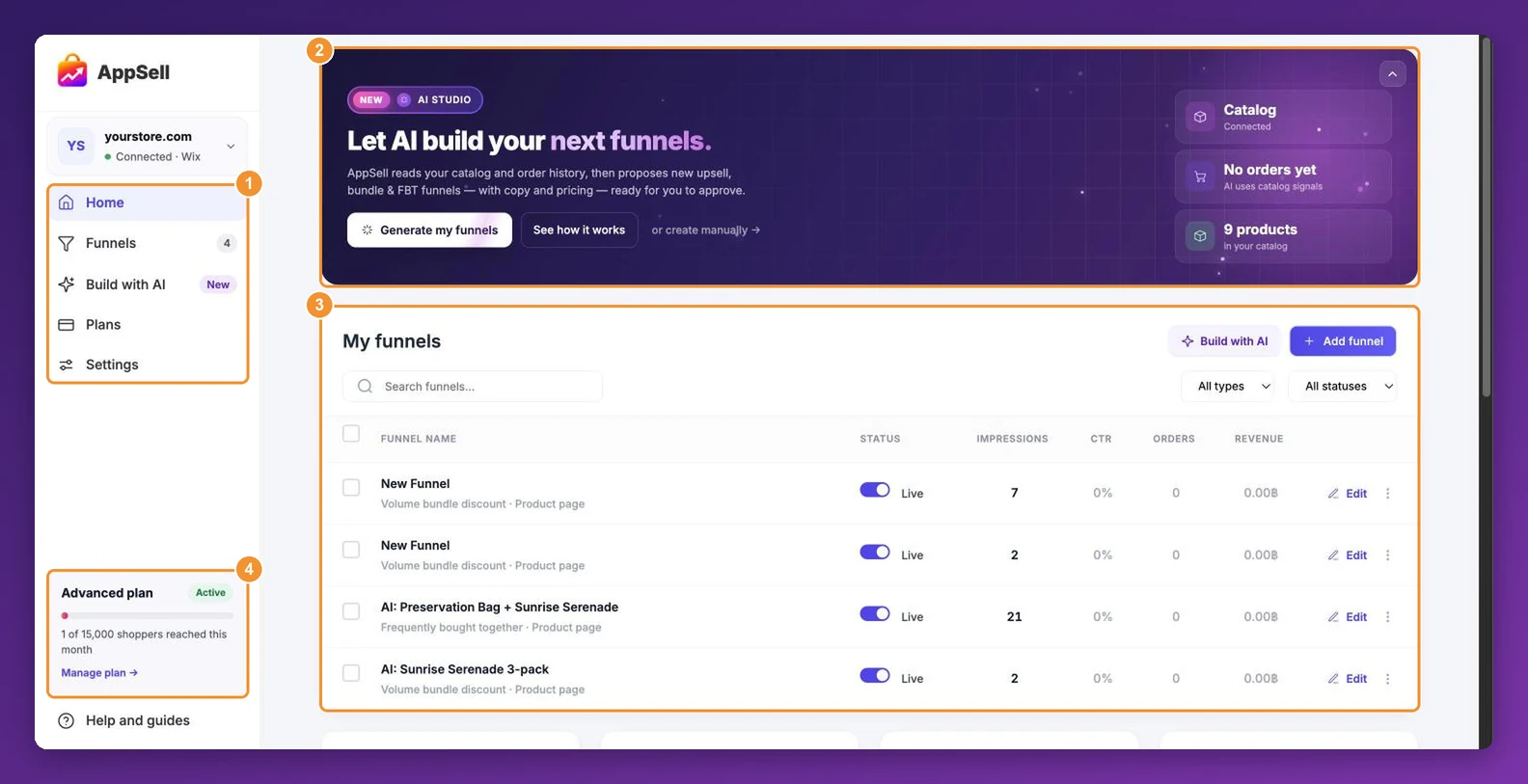Click the magnifier icon in funnel search
The width and height of the screenshot is (1528, 784).
(365, 387)
